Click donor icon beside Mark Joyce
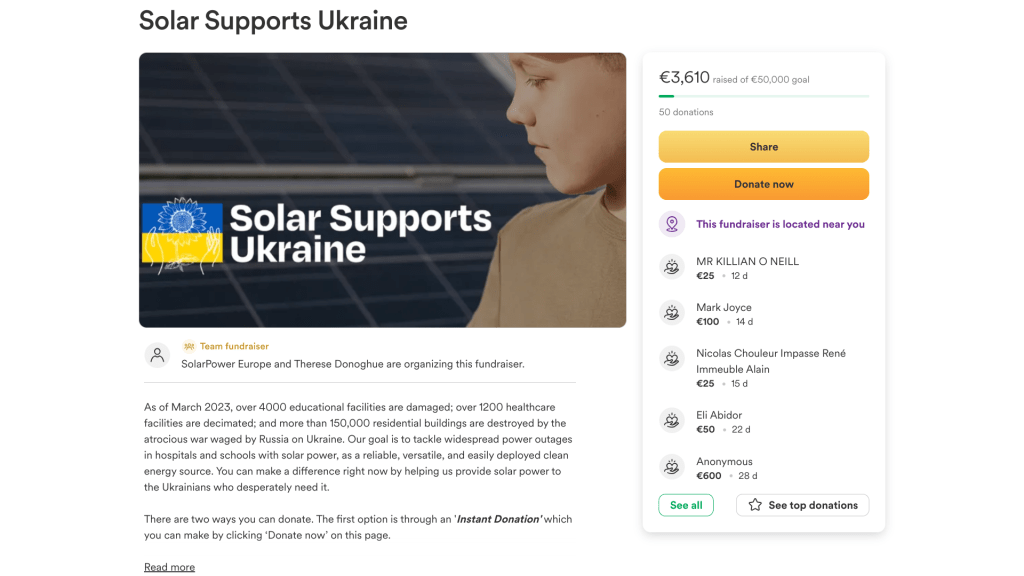 click(x=672, y=313)
